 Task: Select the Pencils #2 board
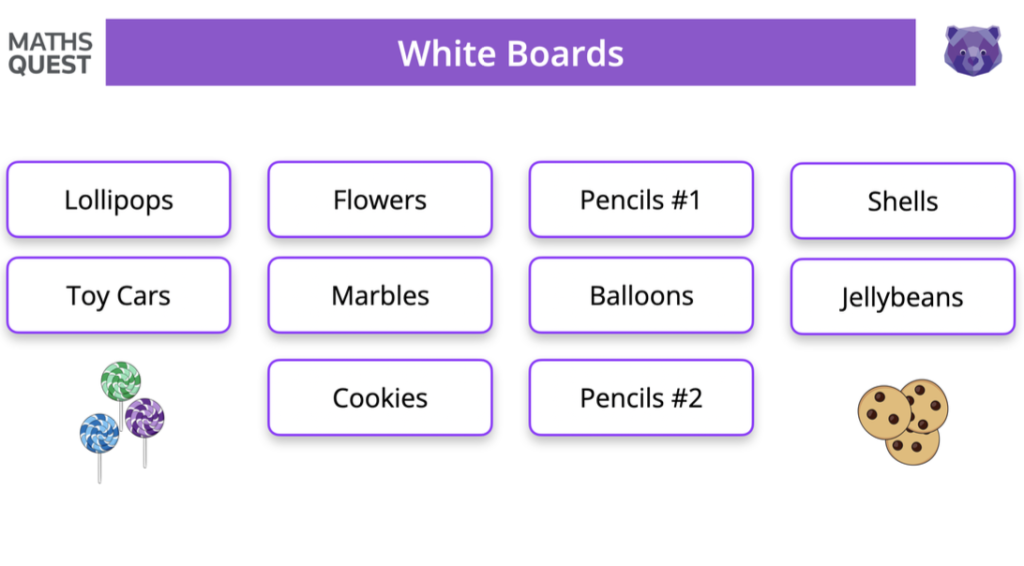(x=641, y=398)
